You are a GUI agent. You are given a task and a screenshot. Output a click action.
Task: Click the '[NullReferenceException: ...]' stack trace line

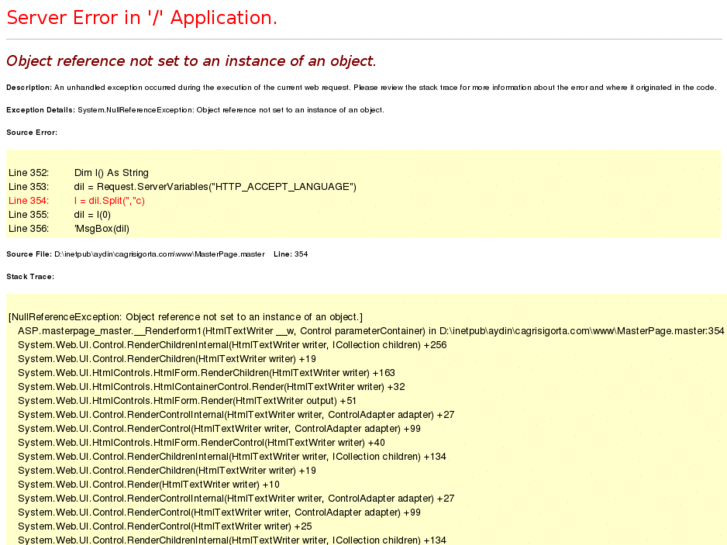185,317
